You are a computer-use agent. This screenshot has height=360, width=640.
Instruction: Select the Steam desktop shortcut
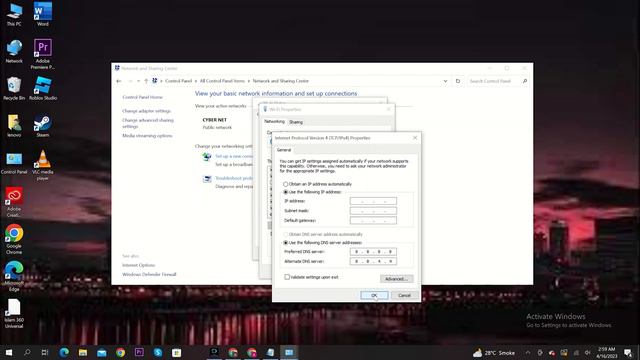click(x=42, y=126)
